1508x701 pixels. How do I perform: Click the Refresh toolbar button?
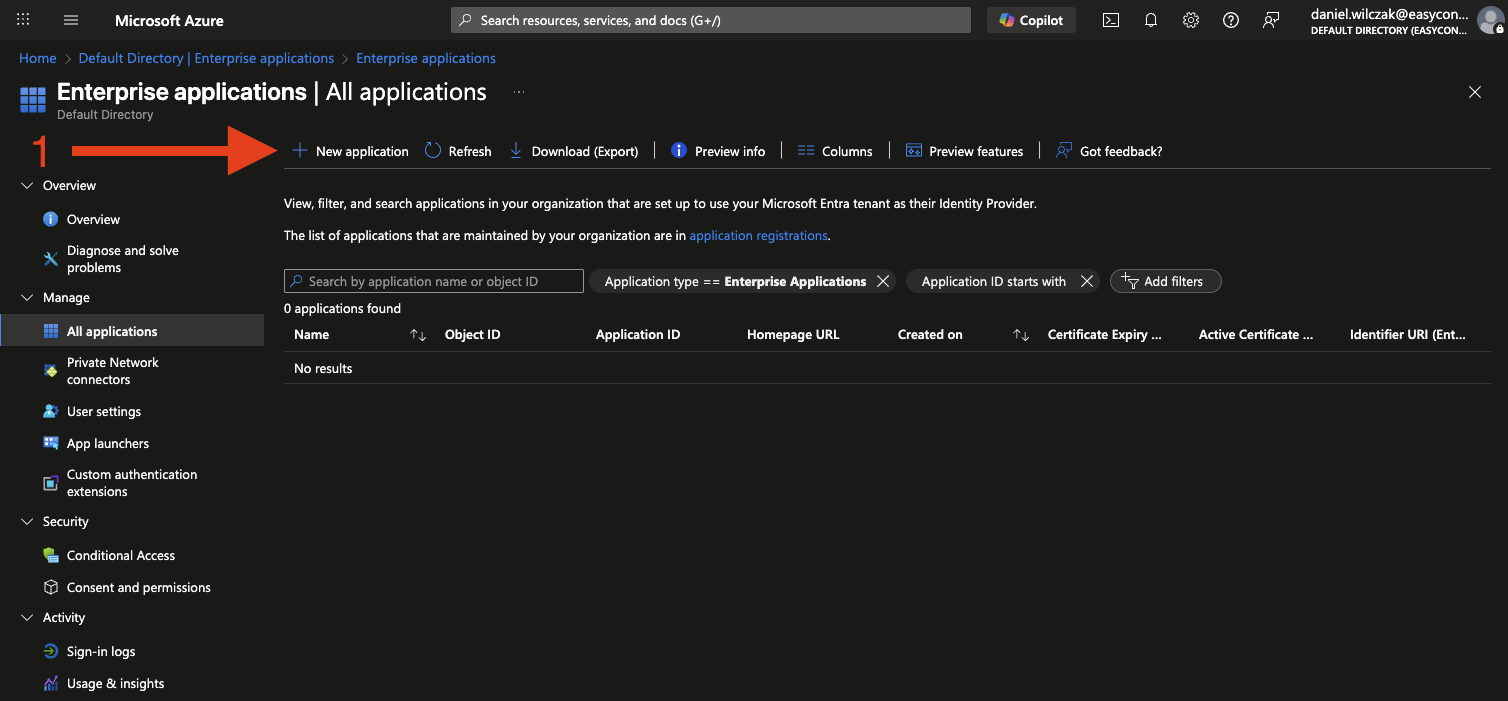coord(458,151)
